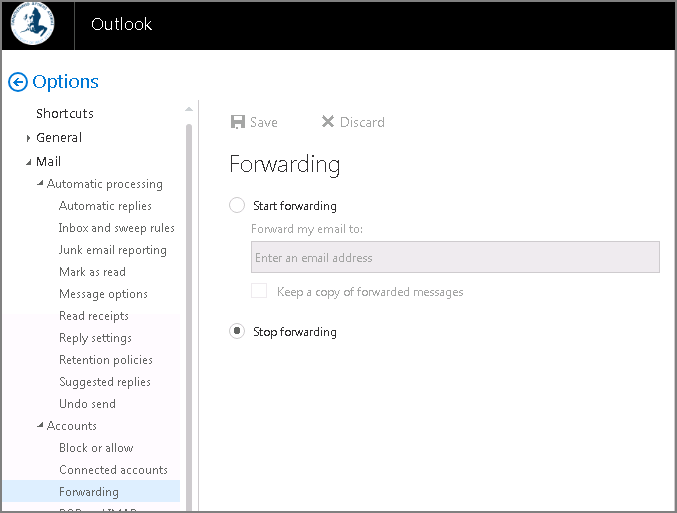
Task: Collapse the Automatic processing arrow
Action: point(40,184)
